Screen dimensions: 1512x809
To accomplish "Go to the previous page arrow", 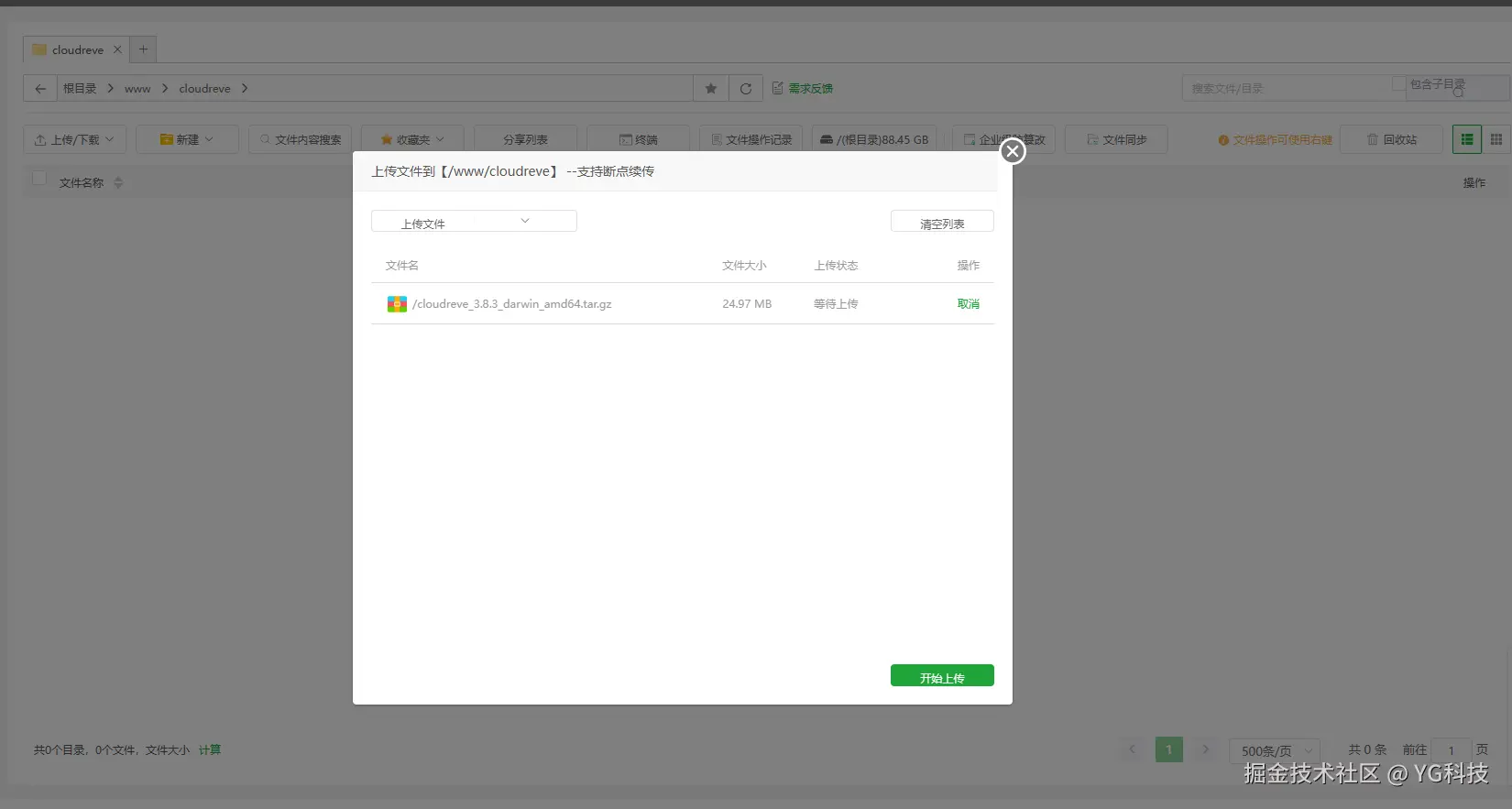I will point(1133,749).
